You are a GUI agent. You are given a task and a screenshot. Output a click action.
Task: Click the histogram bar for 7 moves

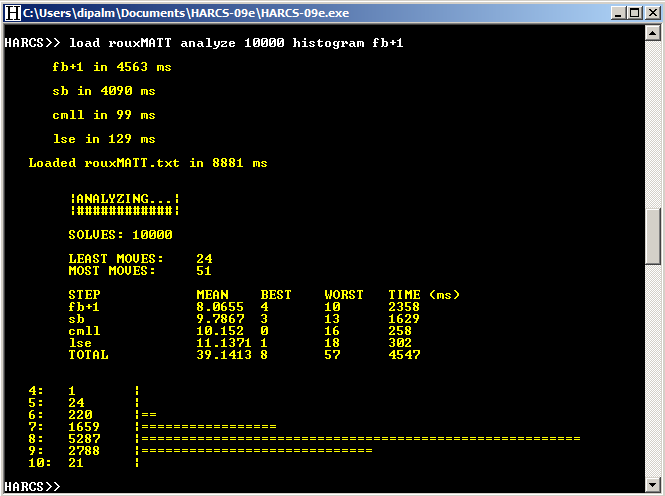(x=209, y=426)
